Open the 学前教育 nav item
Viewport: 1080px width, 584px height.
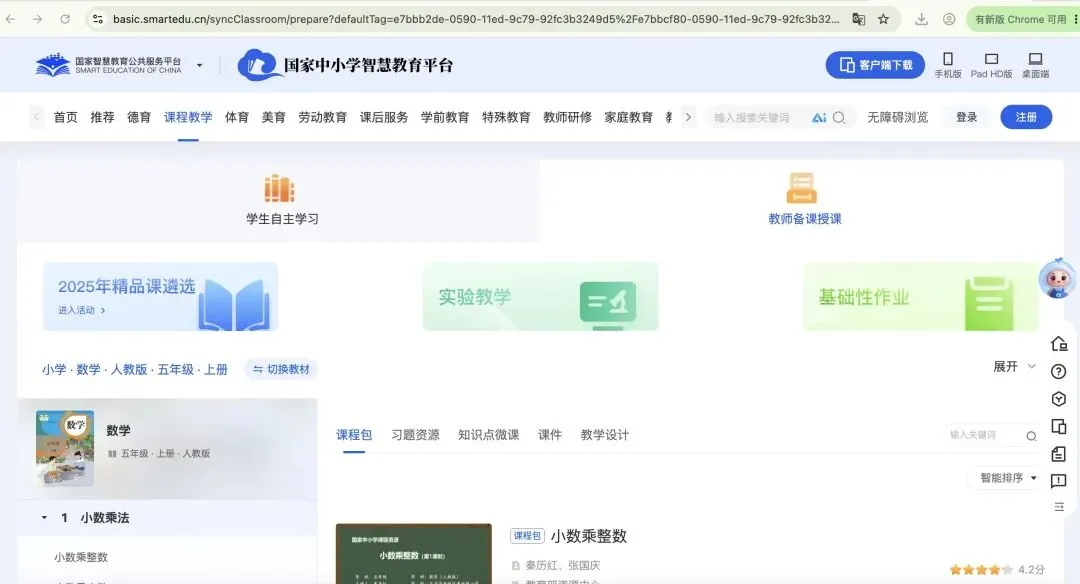click(x=445, y=117)
